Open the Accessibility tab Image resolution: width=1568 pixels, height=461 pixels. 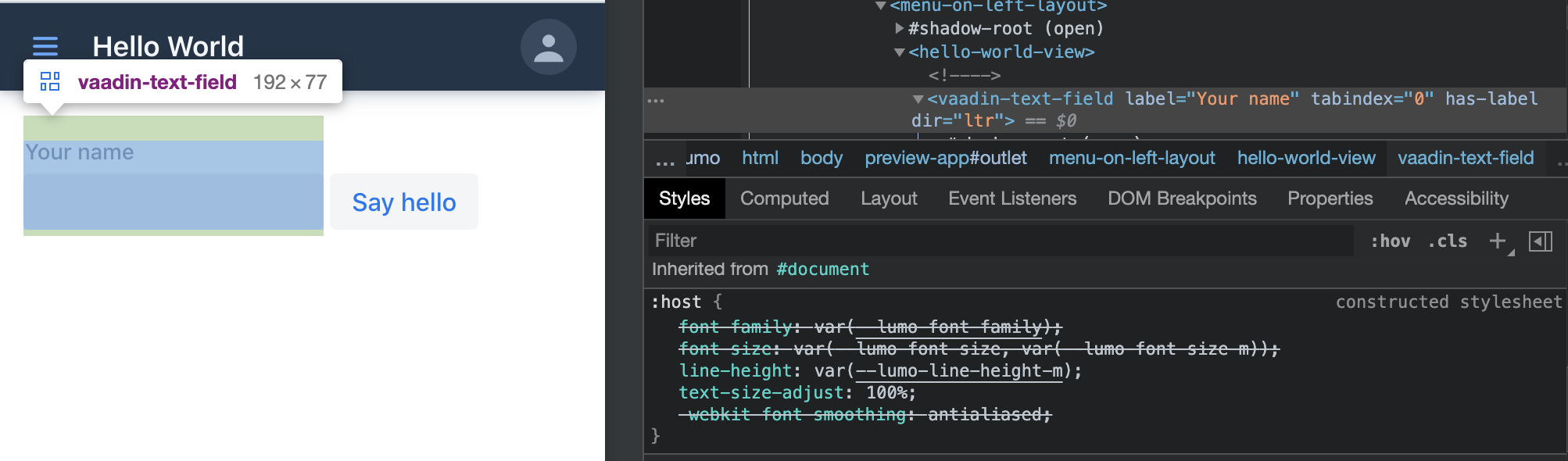pyautogui.click(x=1456, y=198)
